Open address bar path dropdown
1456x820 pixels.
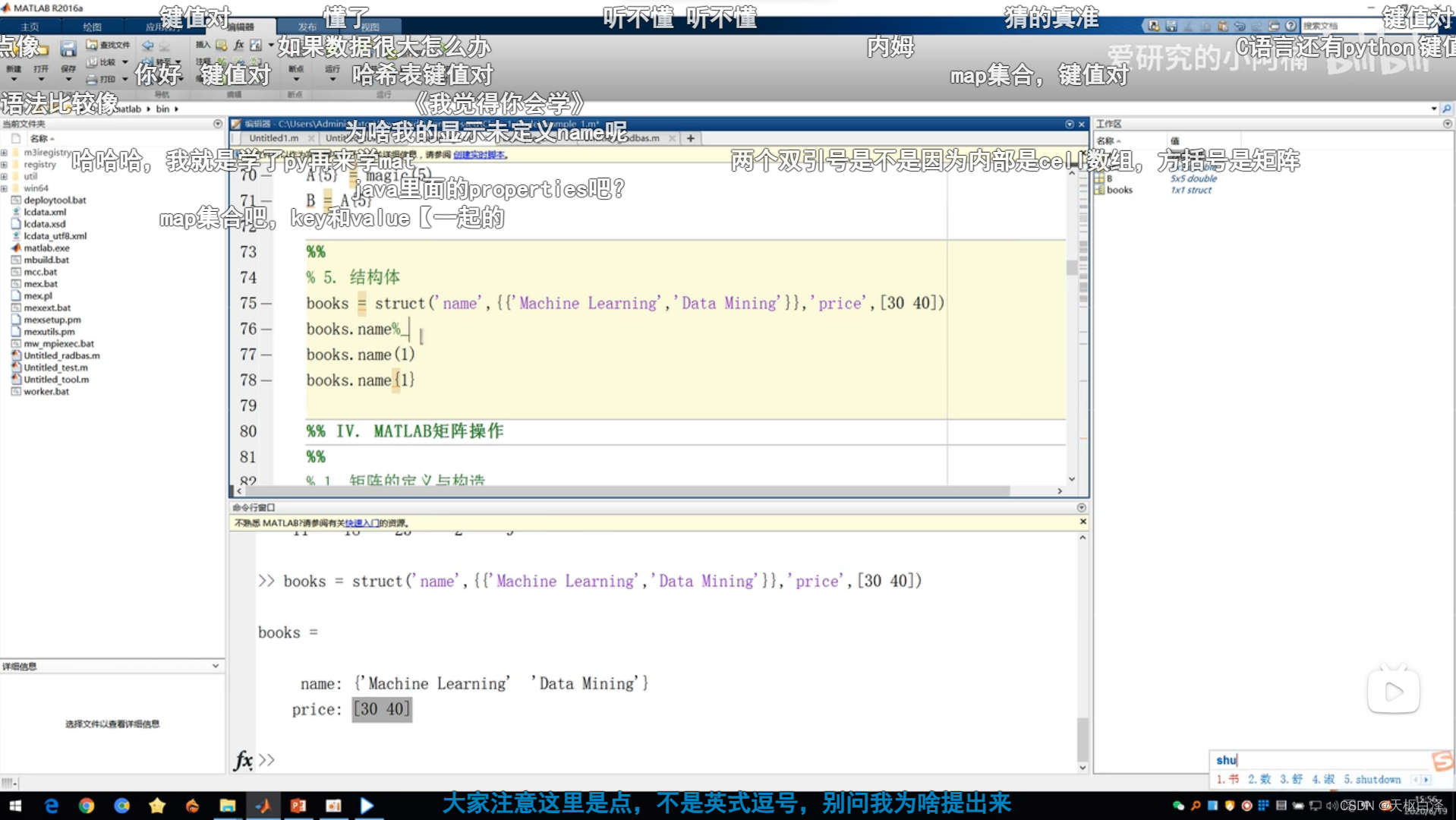pos(1434,109)
